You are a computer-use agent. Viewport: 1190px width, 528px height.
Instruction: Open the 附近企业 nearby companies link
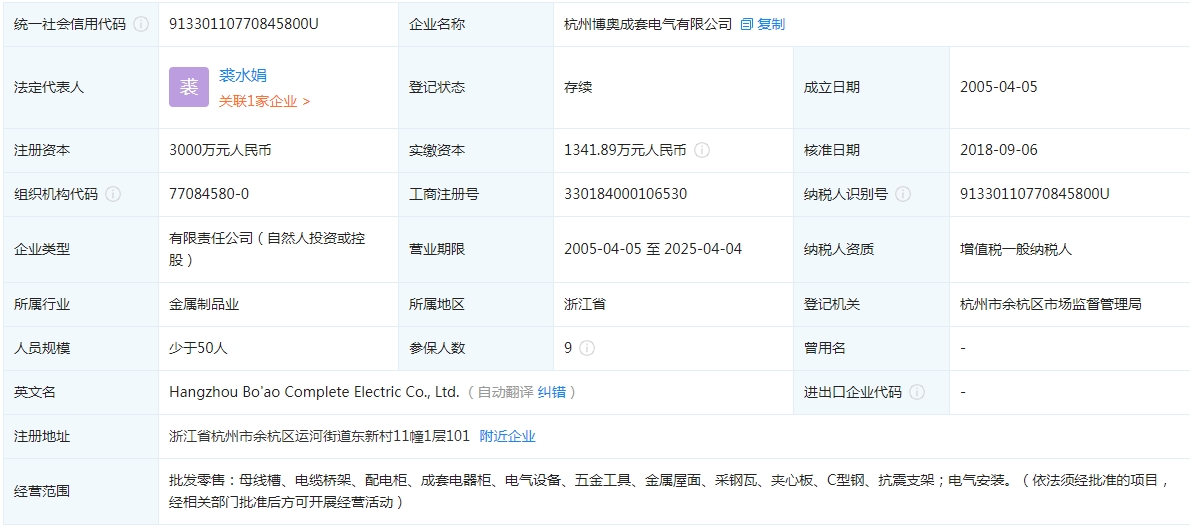click(507, 436)
